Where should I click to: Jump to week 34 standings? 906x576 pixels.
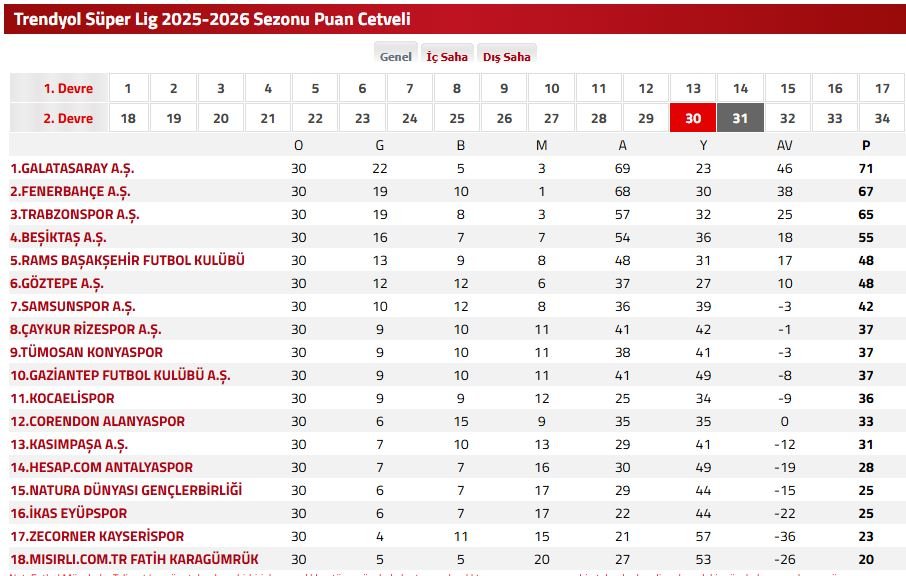point(882,118)
